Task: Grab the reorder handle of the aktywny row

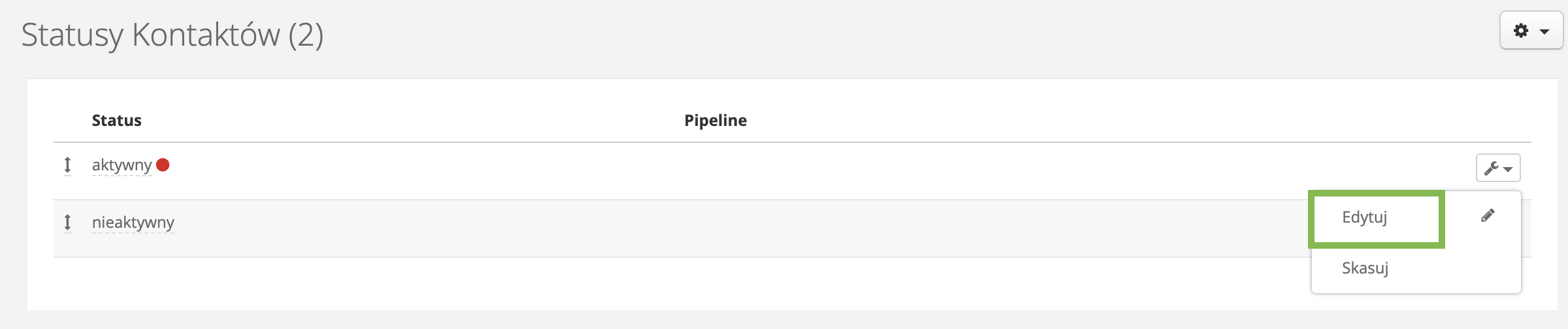Action: pos(67,165)
